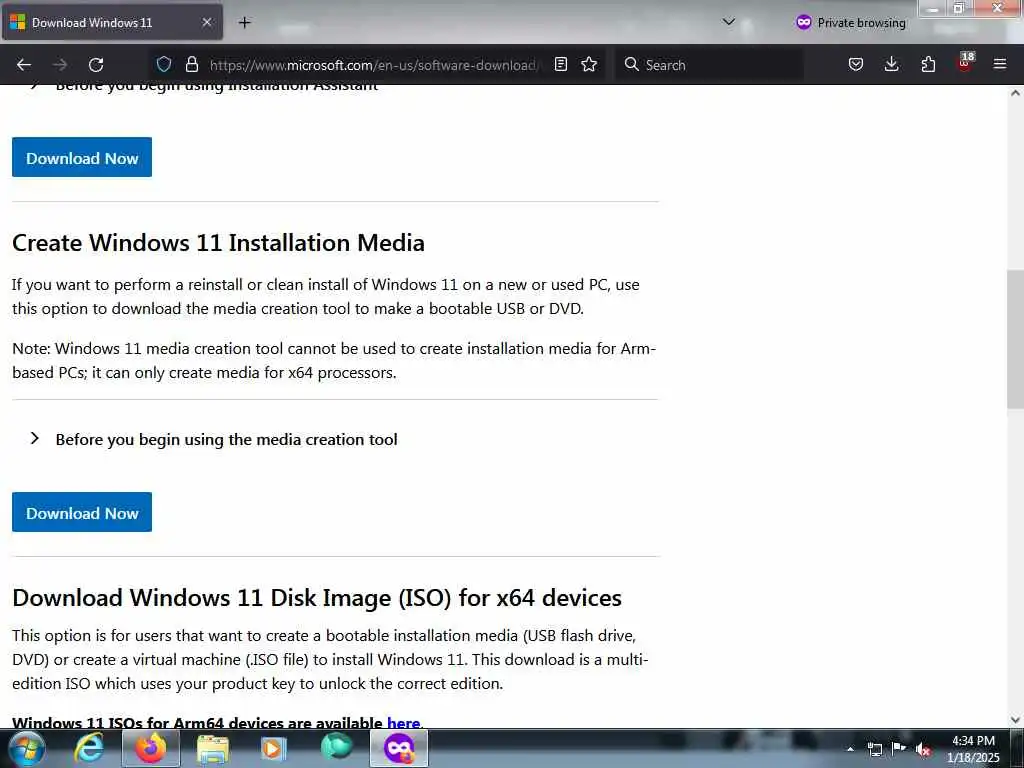Open Windows Media Player from taskbar
Image resolution: width=1024 pixels, height=768 pixels.
point(274,748)
